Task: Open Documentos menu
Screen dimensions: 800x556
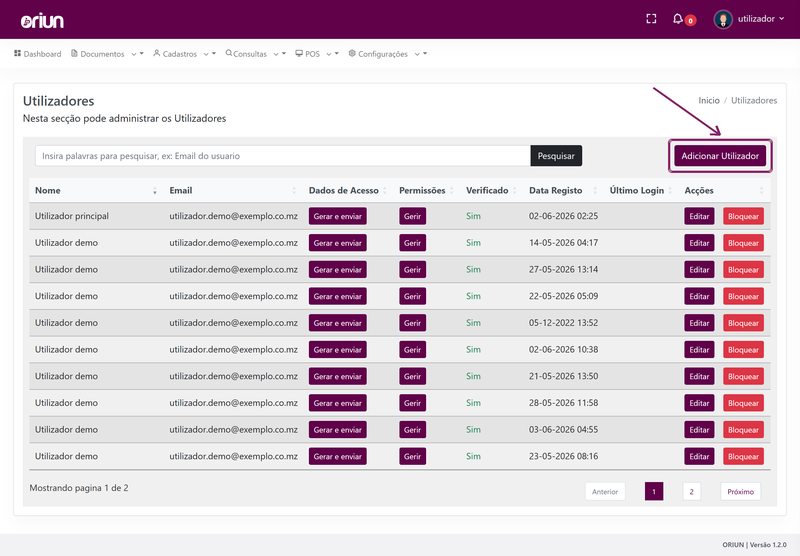Action: click(97, 54)
